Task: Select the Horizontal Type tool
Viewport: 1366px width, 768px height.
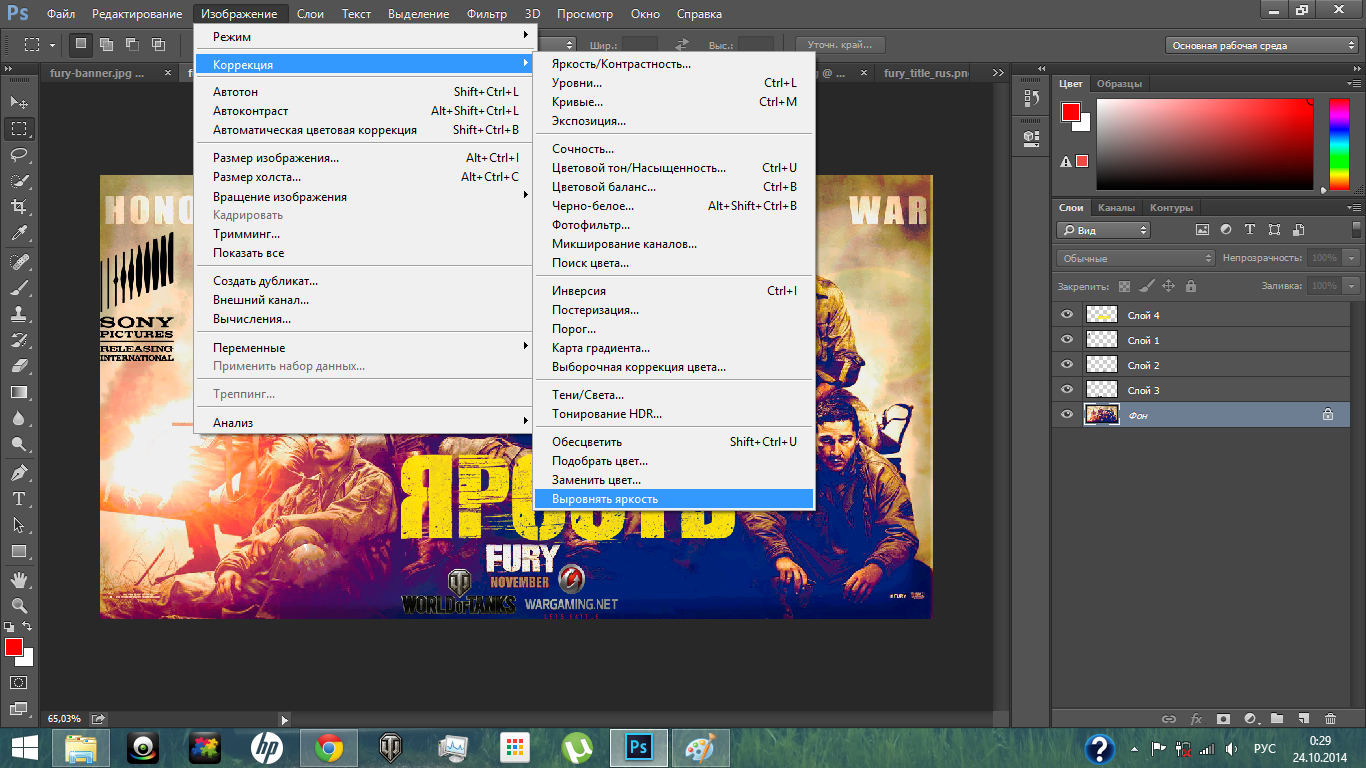Action: [19, 498]
